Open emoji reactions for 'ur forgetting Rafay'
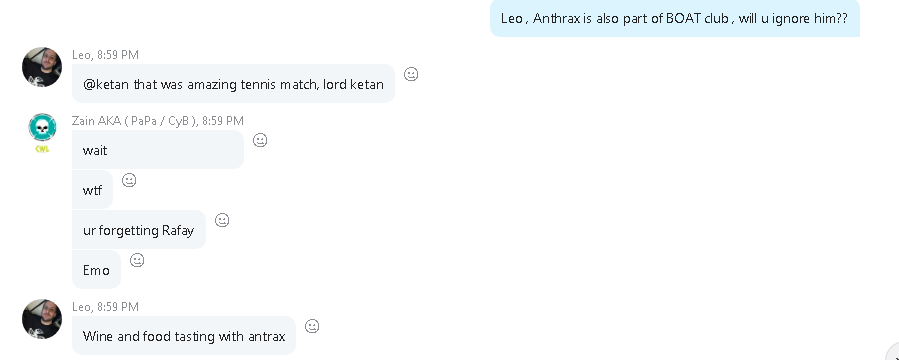 point(222,220)
